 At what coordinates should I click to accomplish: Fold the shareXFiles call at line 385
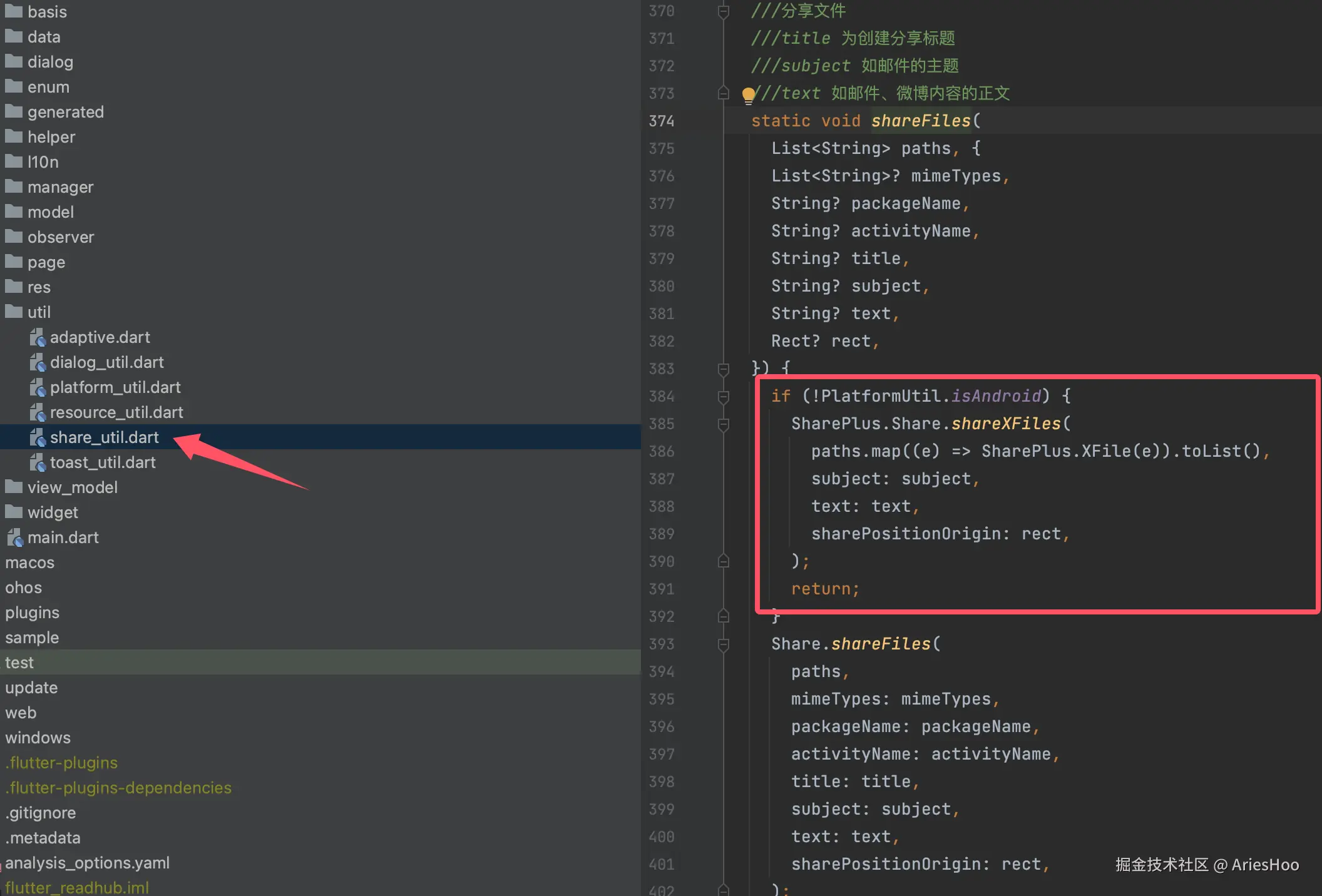click(x=723, y=424)
